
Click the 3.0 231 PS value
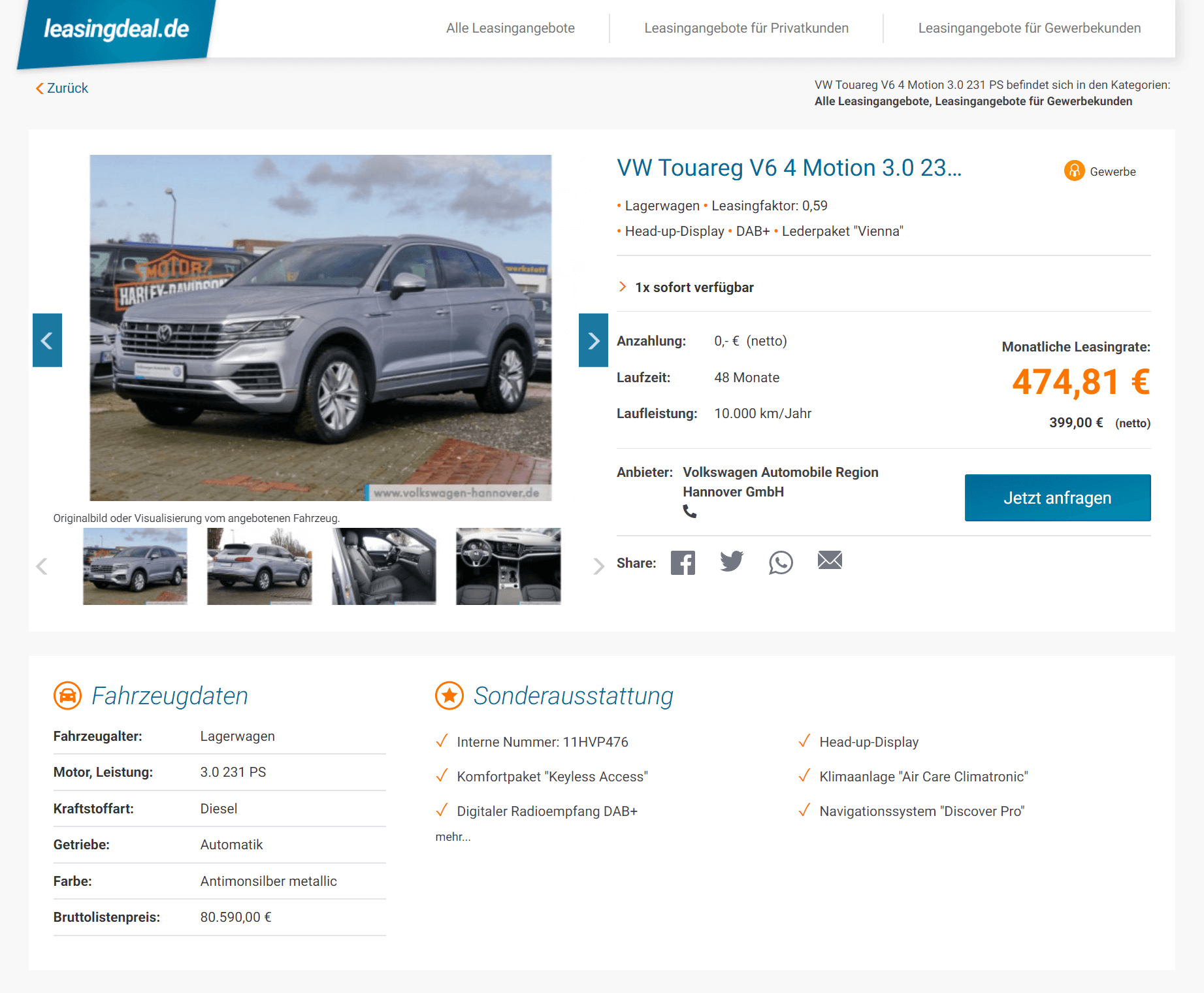pyautogui.click(x=233, y=772)
